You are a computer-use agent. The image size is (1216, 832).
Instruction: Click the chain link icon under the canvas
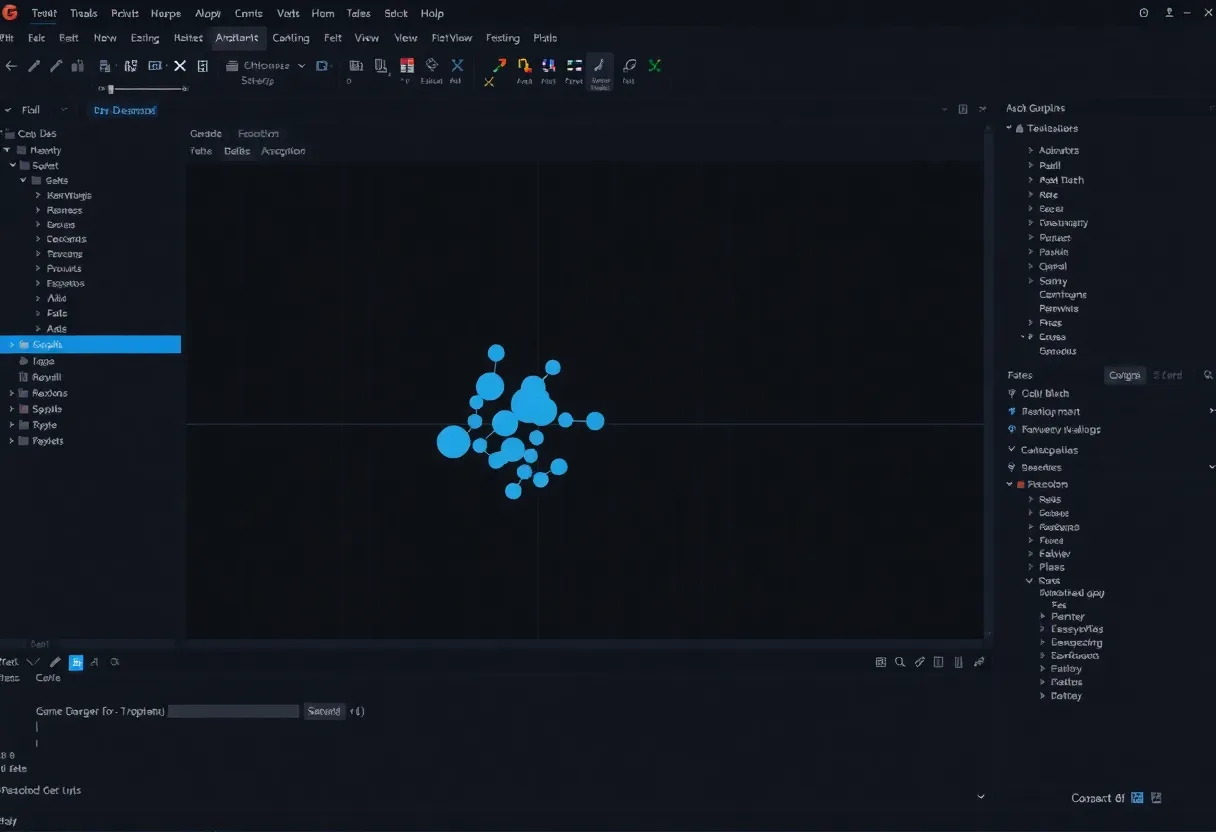tap(920, 661)
